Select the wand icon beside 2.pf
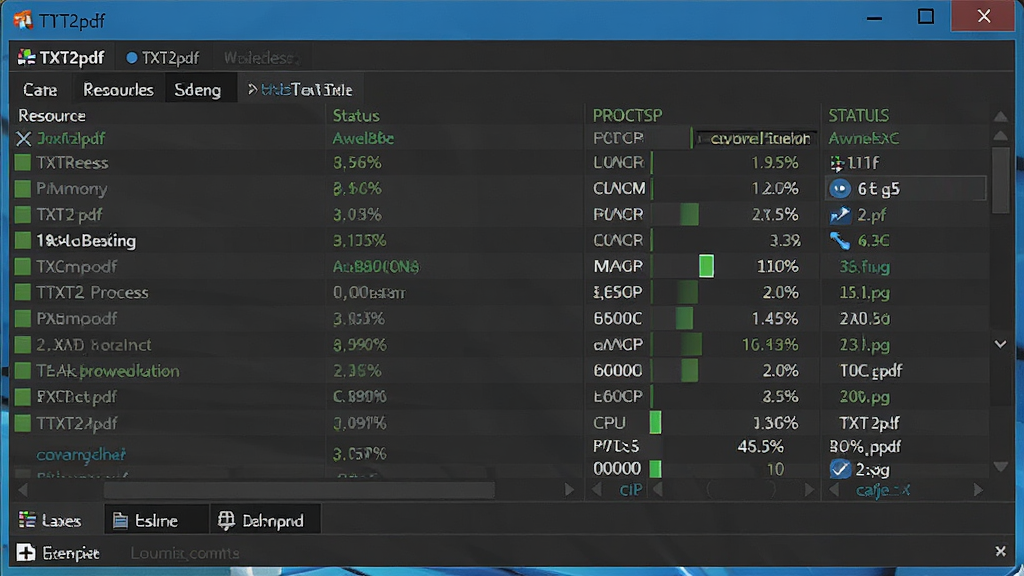This screenshot has width=1024, height=576. 840,214
